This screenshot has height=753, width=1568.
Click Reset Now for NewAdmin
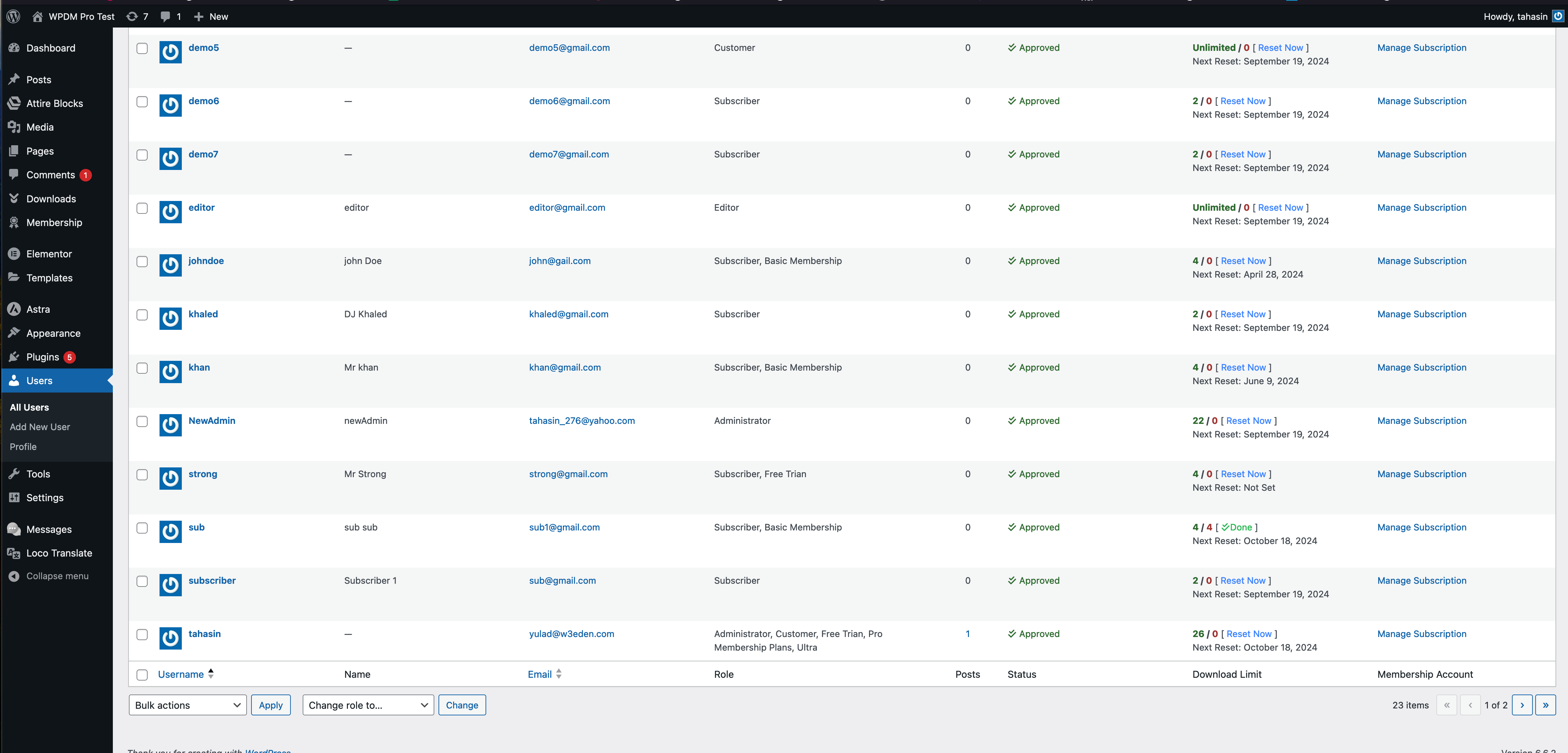pos(1248,421)
